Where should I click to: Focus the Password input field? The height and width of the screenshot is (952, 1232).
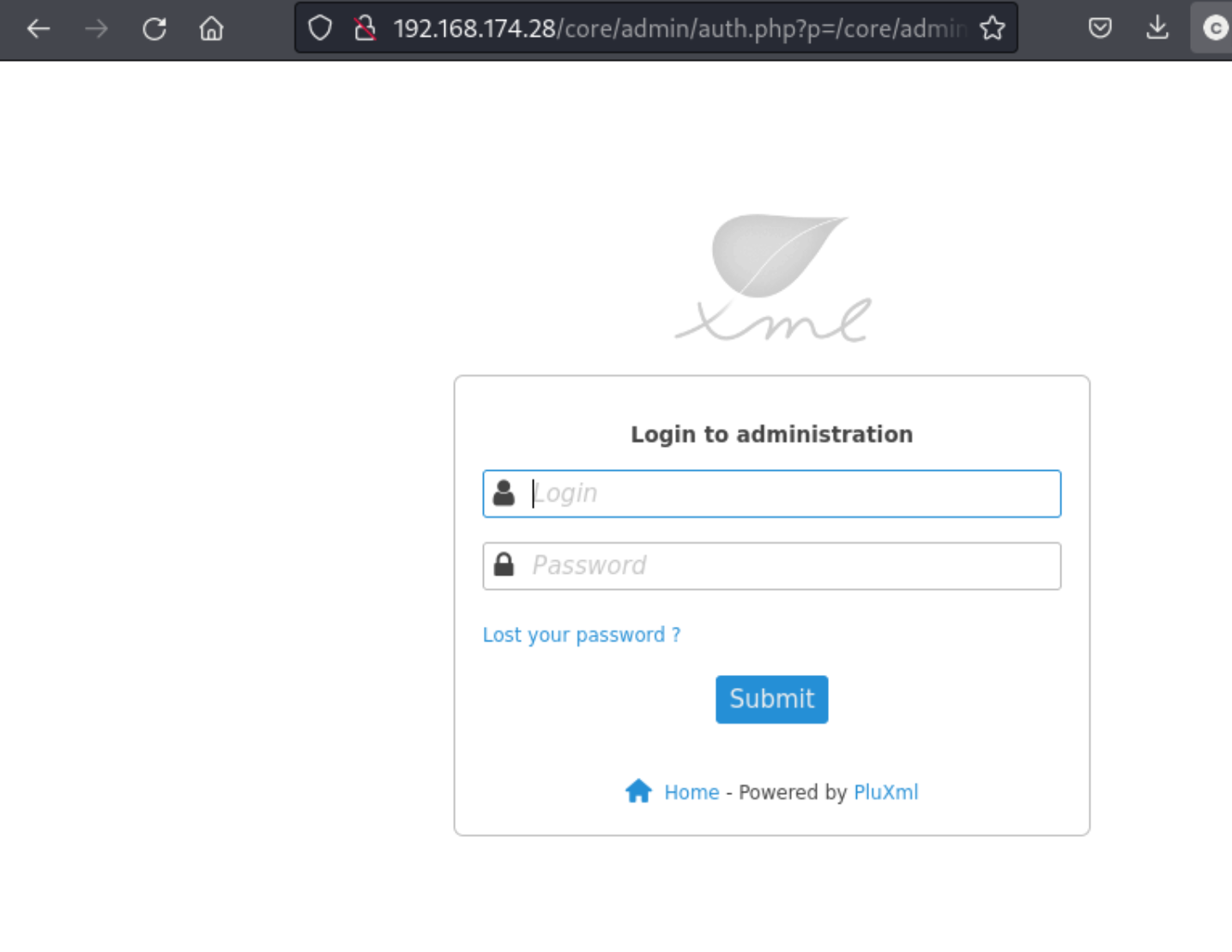coord(772,566)
